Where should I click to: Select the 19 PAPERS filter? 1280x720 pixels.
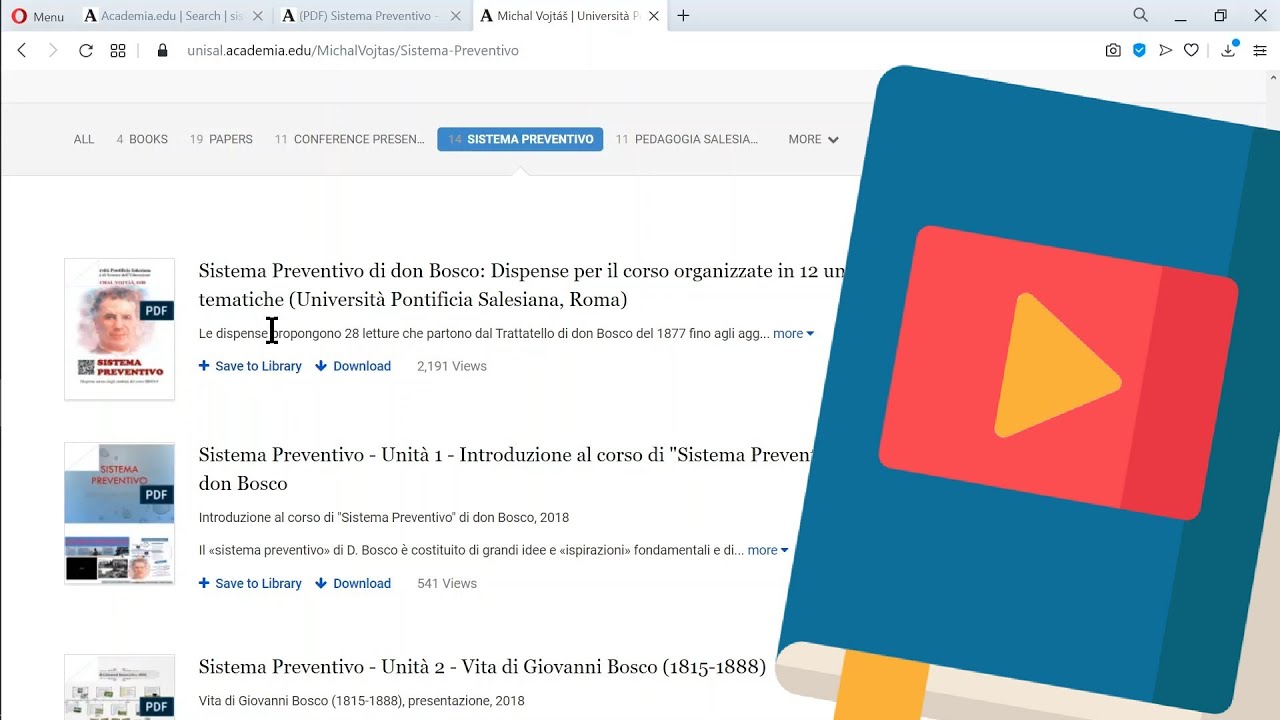221,139
